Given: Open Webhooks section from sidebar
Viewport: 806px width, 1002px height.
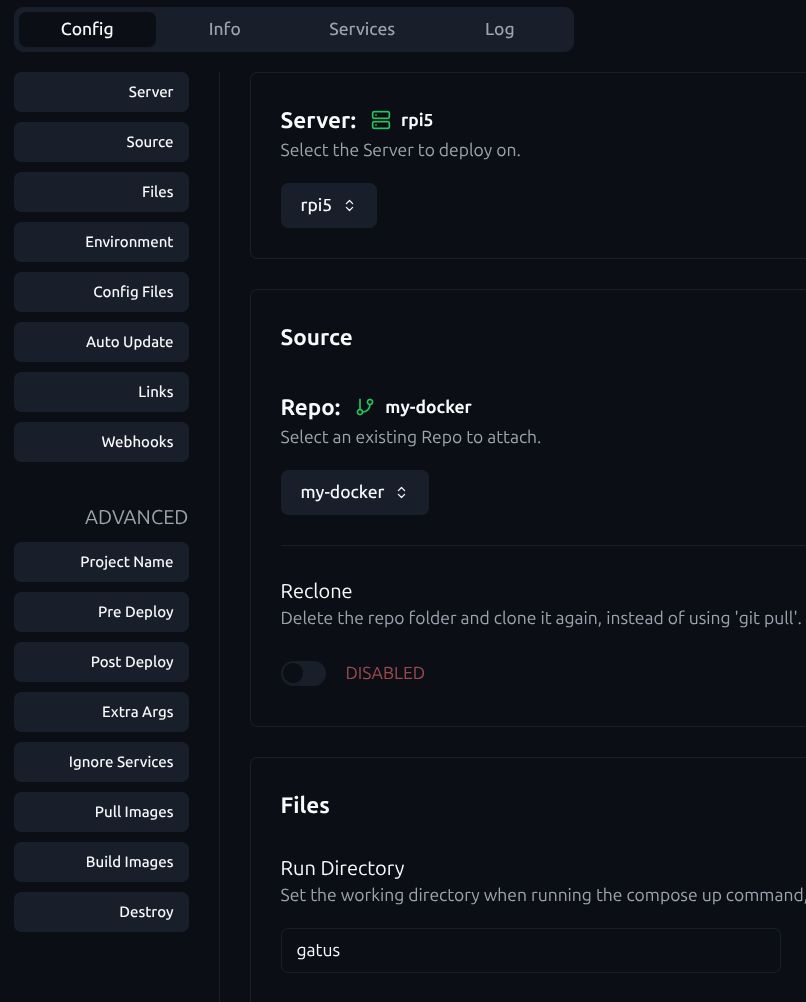Looking at the screenshot, I should pos(101,442).
